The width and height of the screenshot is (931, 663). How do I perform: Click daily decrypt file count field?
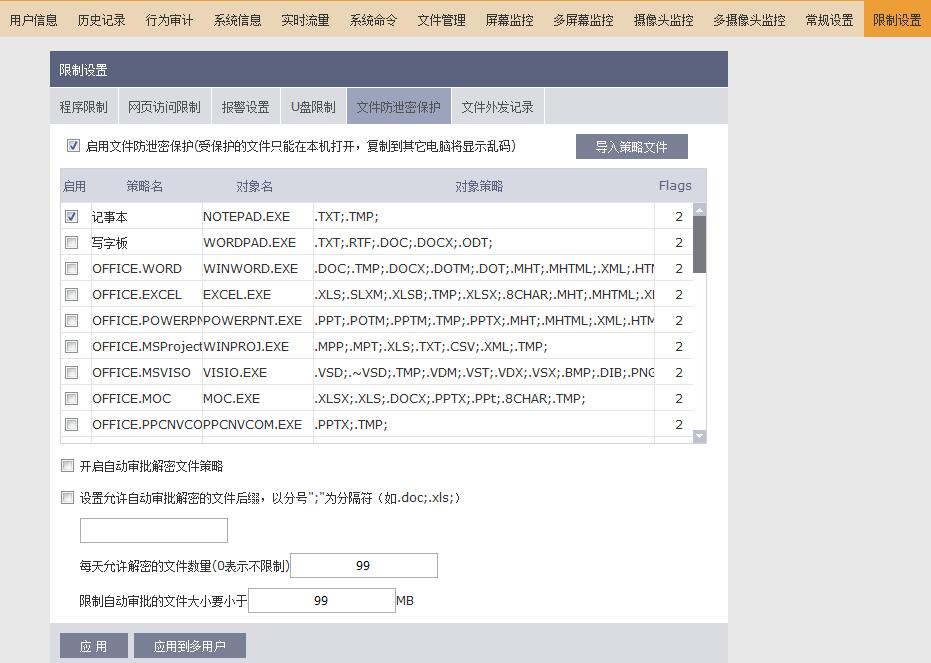point(363,566)
